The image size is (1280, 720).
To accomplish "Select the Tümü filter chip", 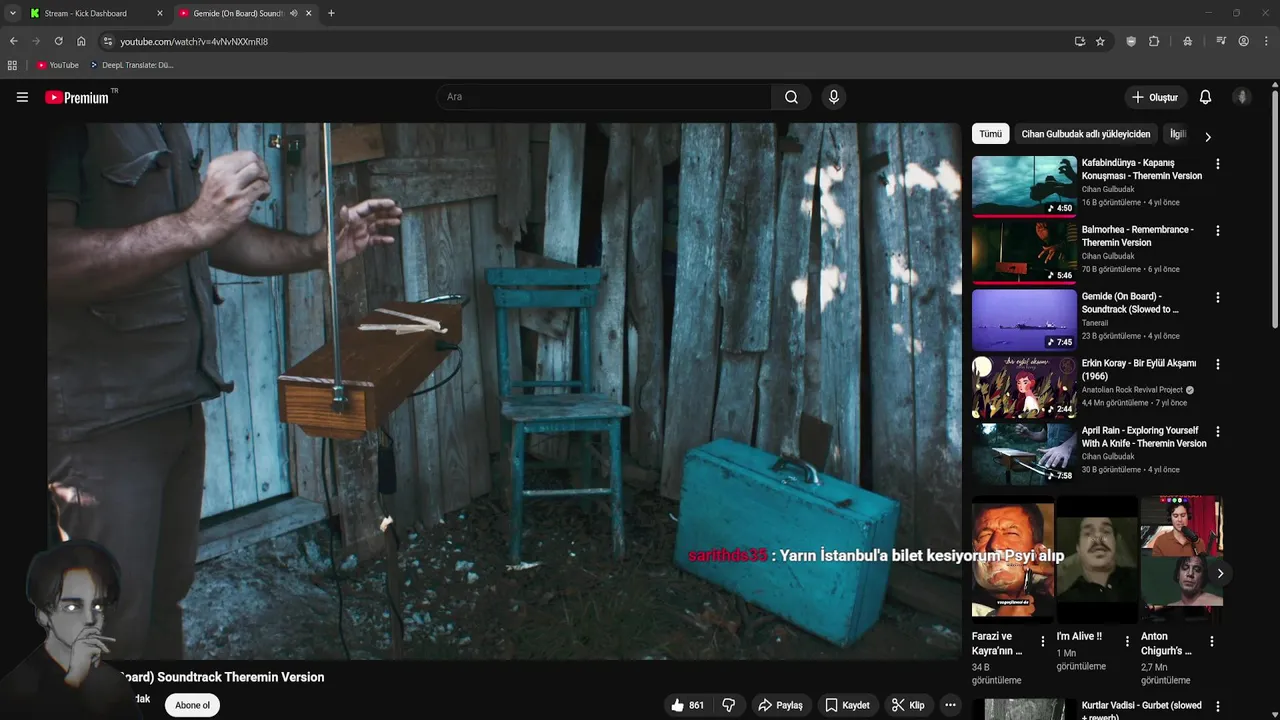I will click(x=990, y=134).
